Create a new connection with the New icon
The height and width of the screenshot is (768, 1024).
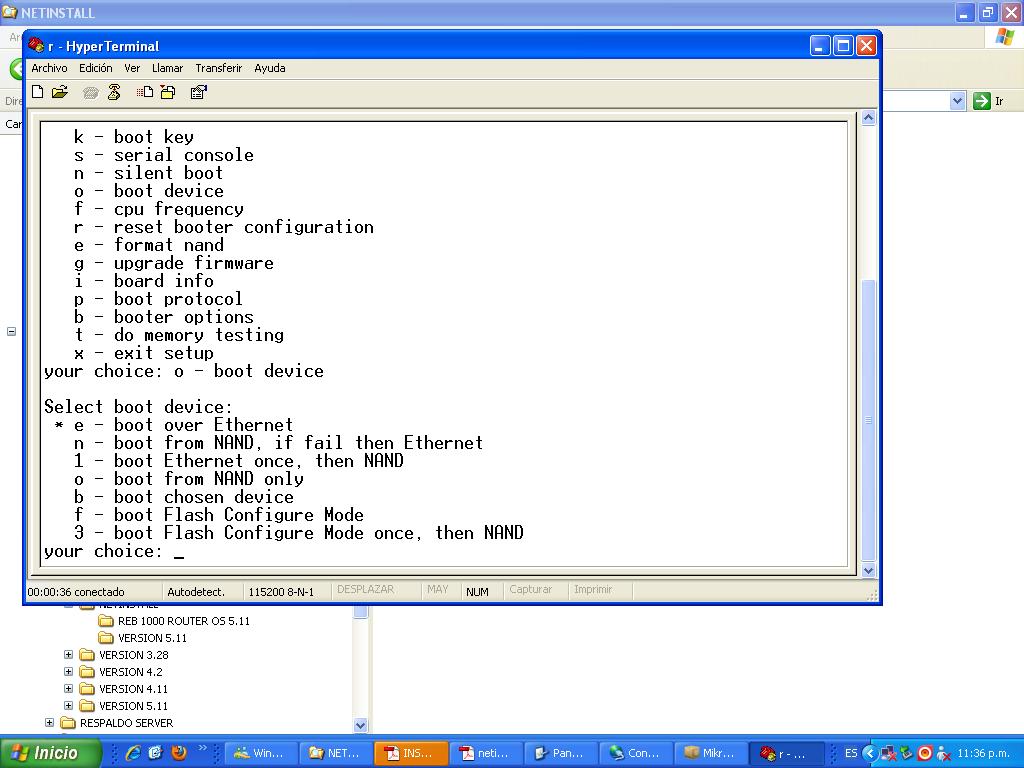[x=37, y=91]
